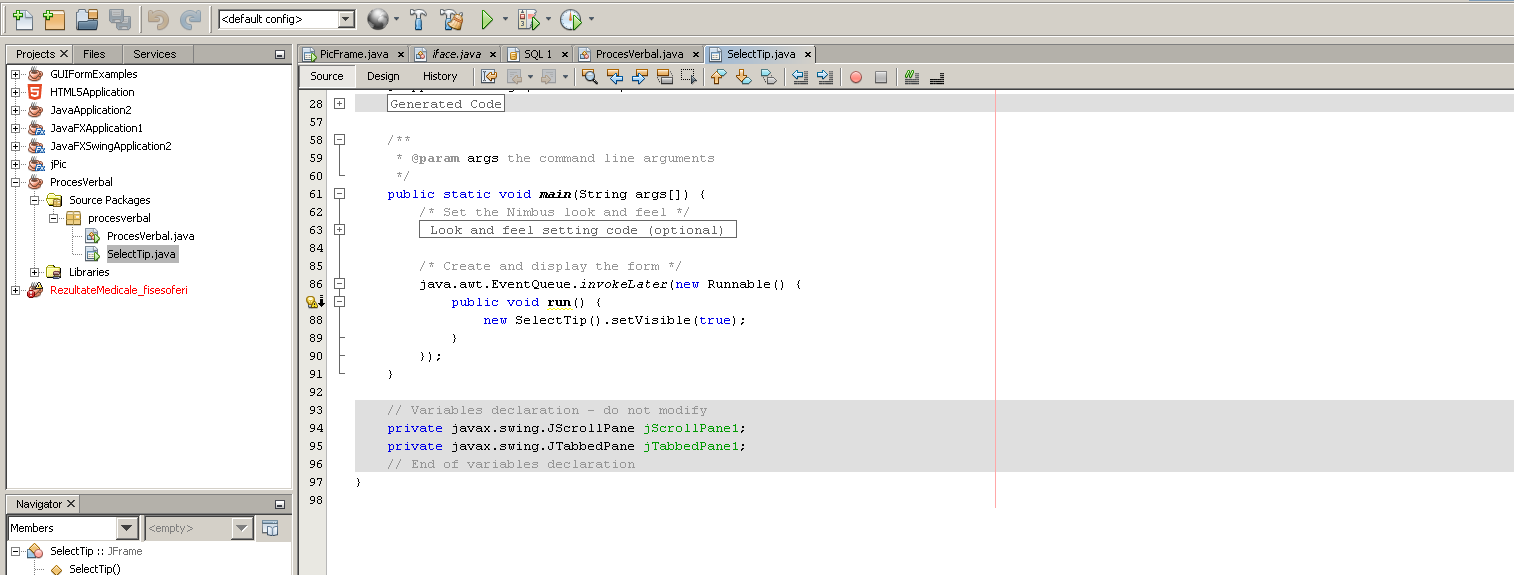Switch to the History view
This screenshot has height=575, width=1514.
pyautogui.click(x=440, y=76)
